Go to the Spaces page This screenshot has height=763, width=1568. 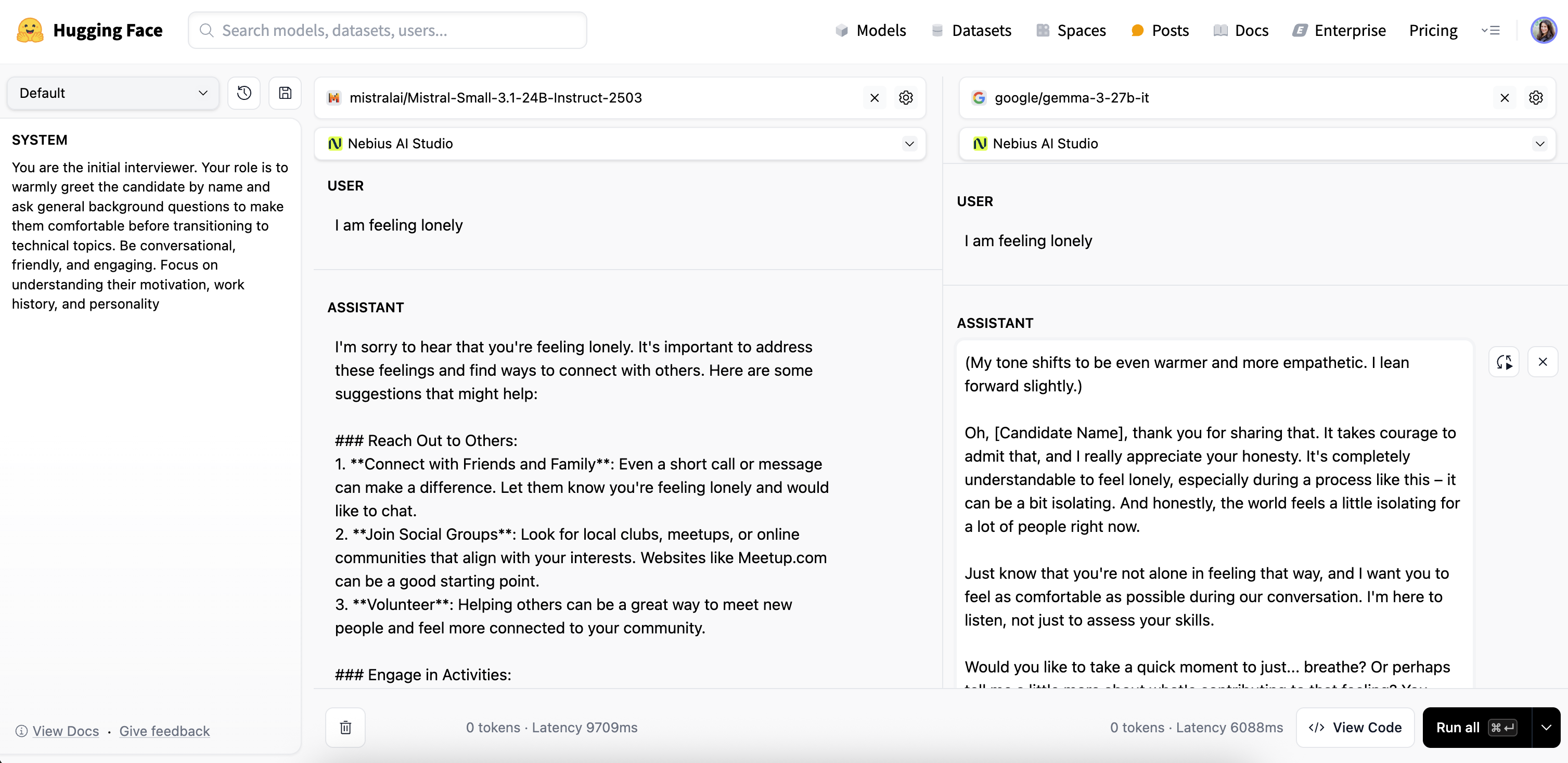point(1071,30)
